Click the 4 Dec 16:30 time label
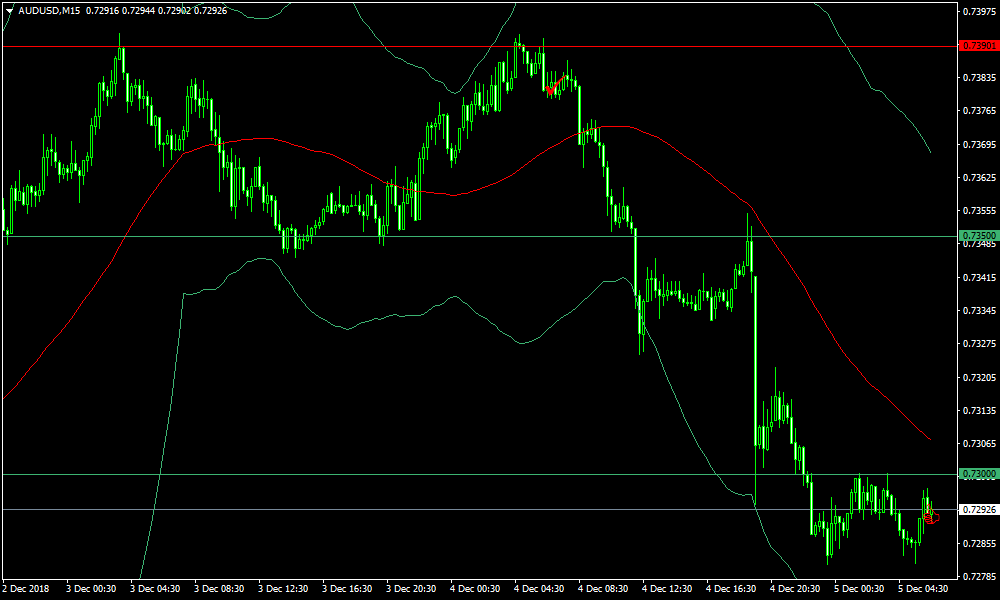 point(731,589)
